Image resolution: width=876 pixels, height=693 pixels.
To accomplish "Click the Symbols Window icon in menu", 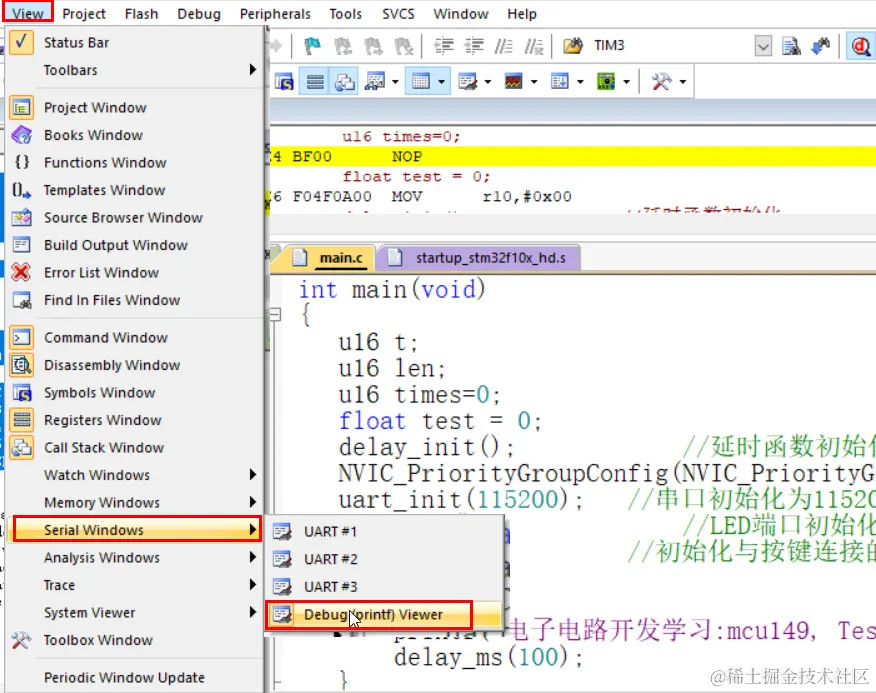I will [x=21, y=392].
